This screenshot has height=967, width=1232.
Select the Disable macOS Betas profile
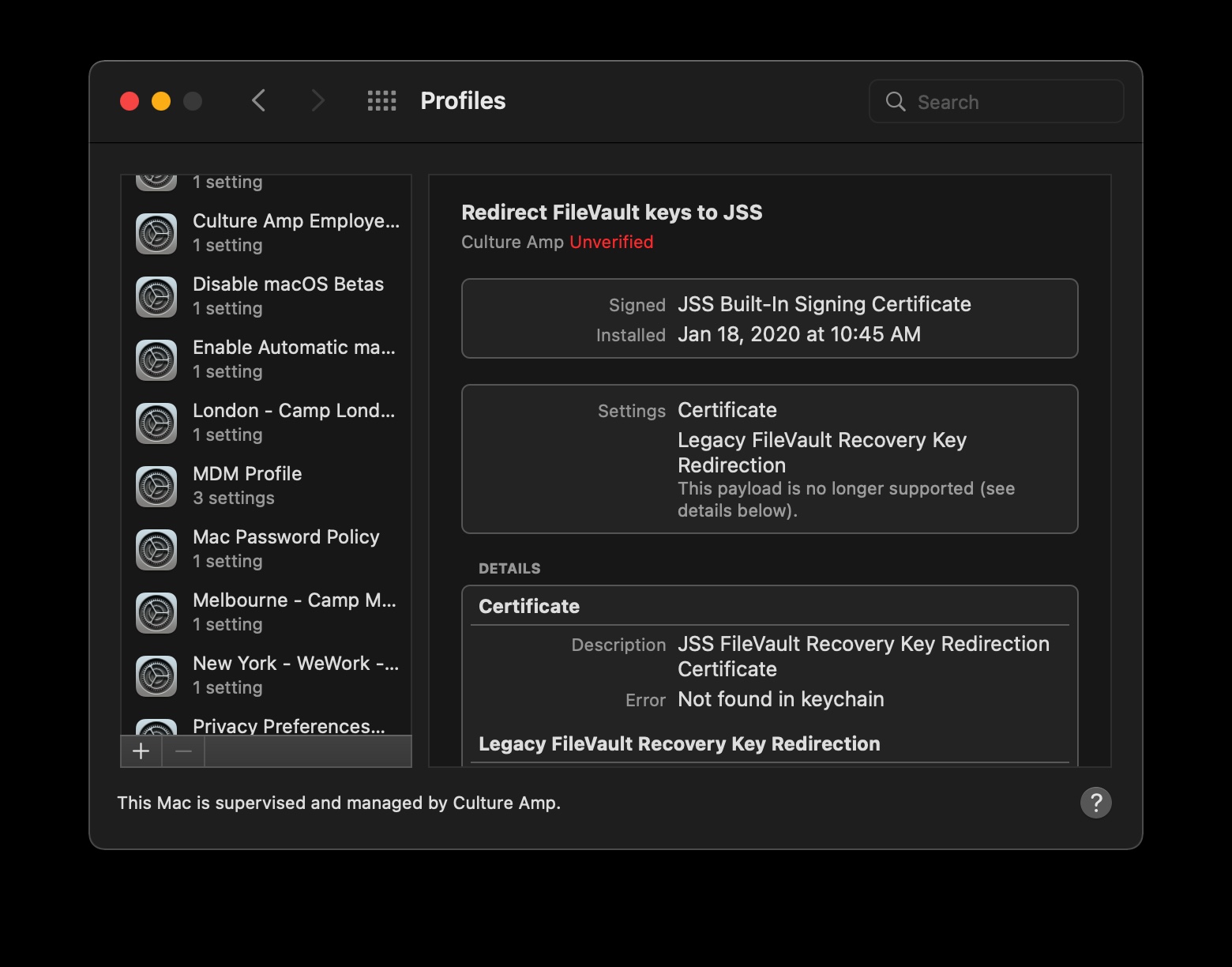click(266, 296)
